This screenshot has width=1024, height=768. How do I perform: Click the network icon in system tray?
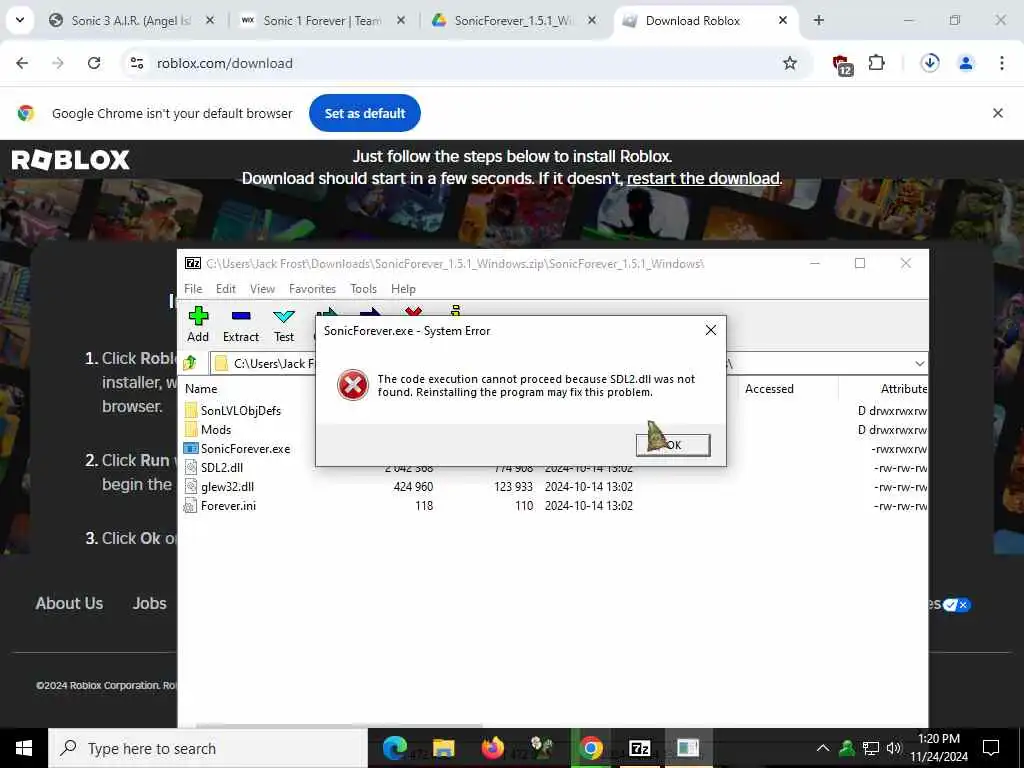[x=871, y=748]
